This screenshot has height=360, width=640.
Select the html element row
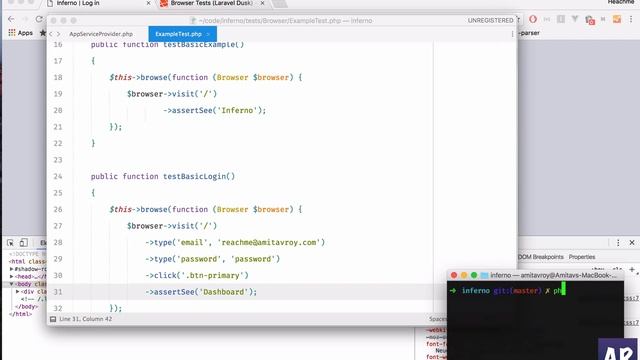(x=27, y=261)
